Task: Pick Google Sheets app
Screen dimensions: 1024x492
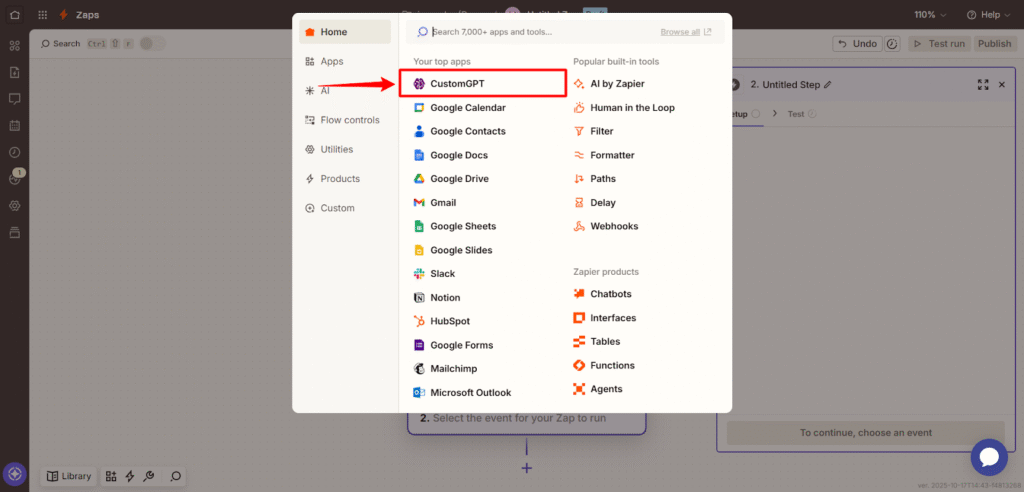Action: click(x=455, y=226)
